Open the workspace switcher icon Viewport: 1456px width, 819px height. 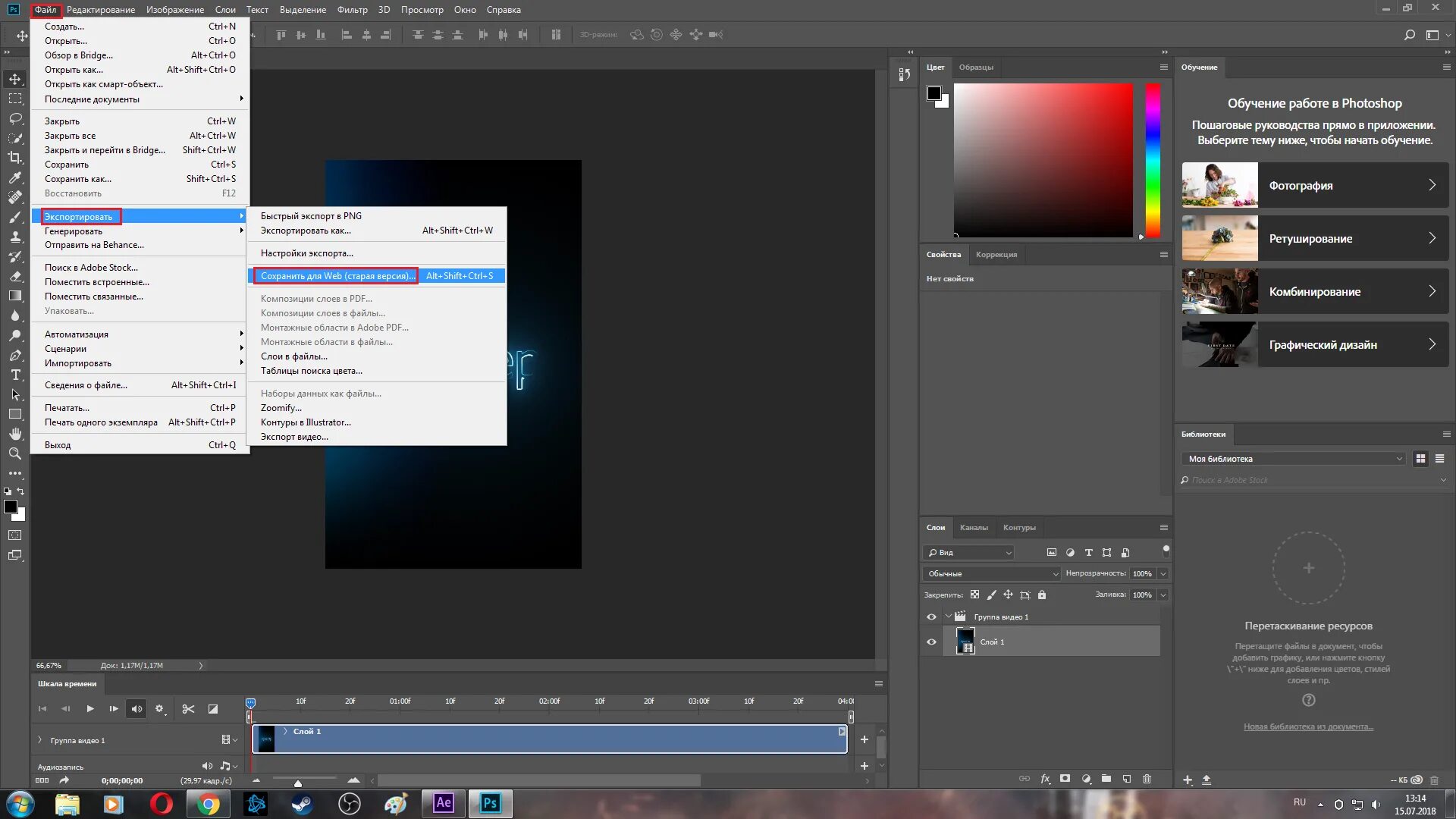point(1432,35)
